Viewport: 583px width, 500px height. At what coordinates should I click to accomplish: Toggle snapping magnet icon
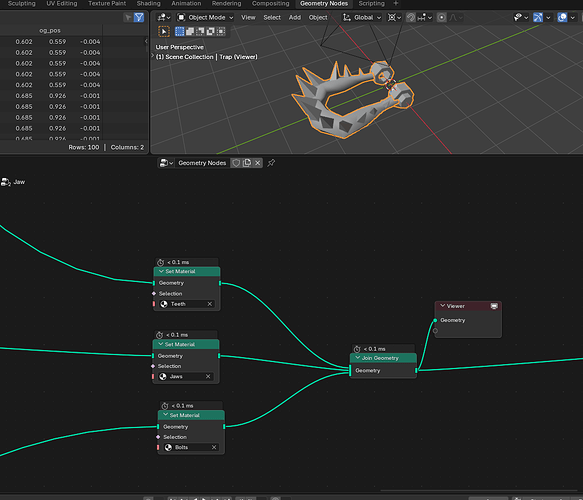(x=410, y=17)
